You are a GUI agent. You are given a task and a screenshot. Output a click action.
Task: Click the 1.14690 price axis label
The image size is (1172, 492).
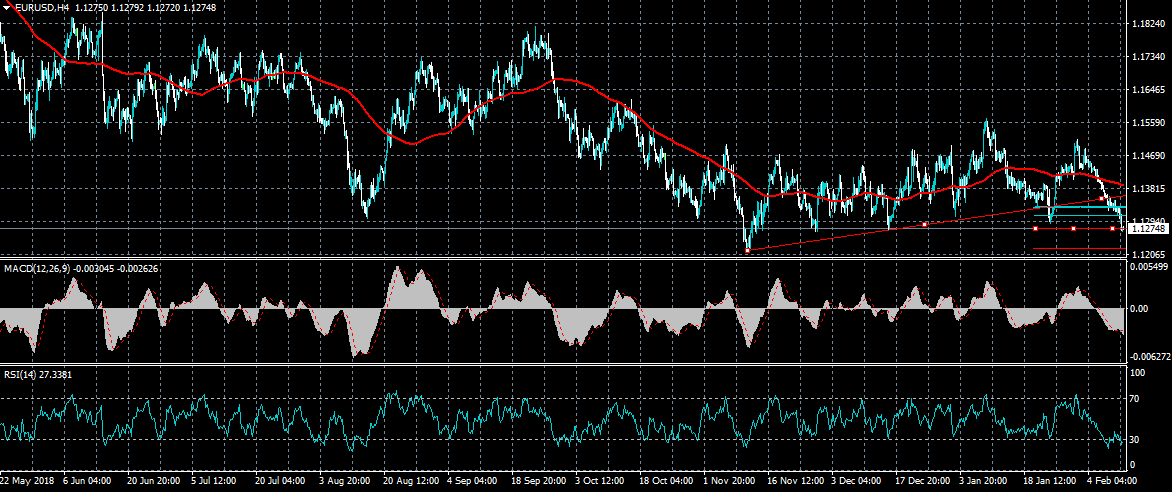click(x=1148, y=156)
